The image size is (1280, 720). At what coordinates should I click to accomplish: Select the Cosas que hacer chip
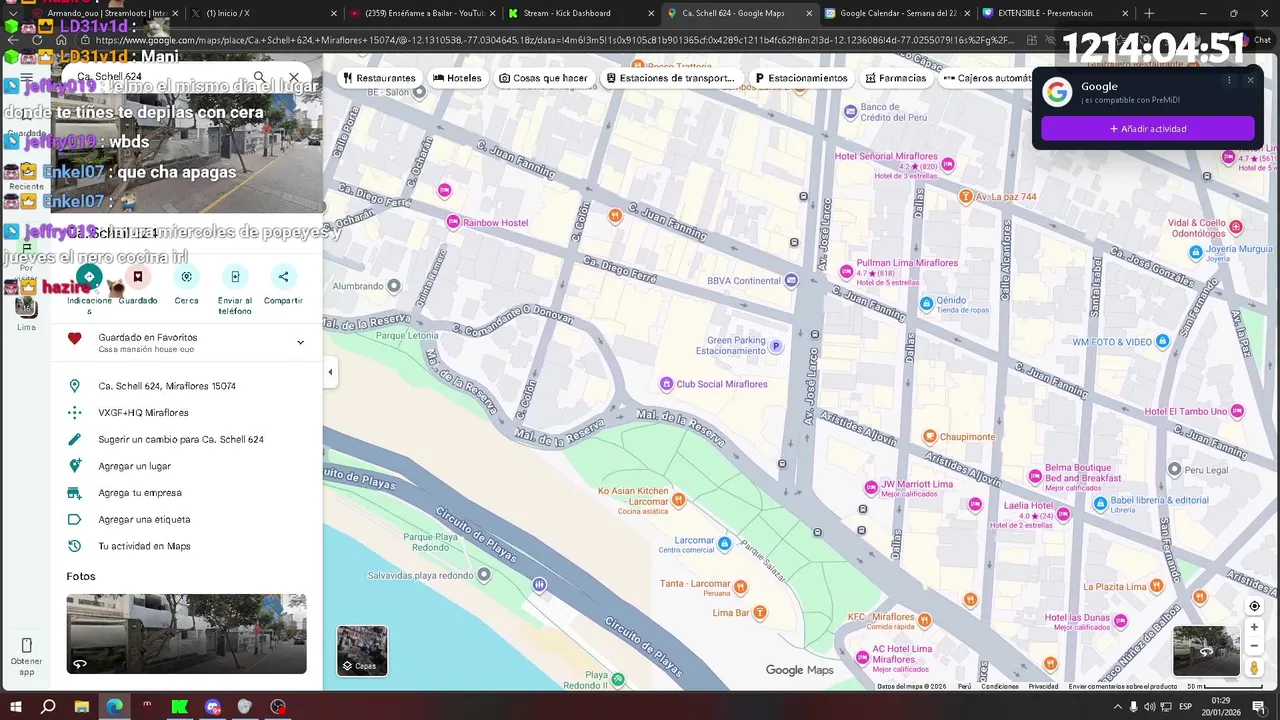coord(543,78)
